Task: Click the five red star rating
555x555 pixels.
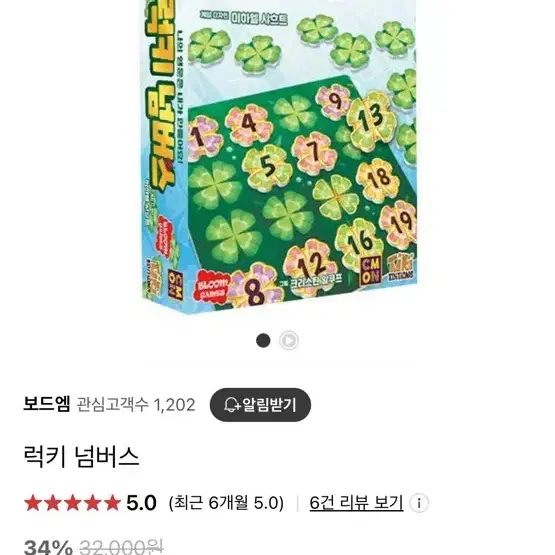Action: point(73,503)
